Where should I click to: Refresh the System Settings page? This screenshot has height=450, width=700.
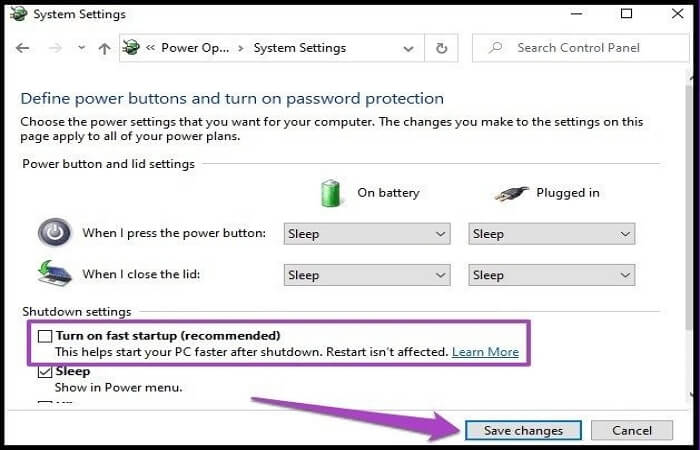441,48
